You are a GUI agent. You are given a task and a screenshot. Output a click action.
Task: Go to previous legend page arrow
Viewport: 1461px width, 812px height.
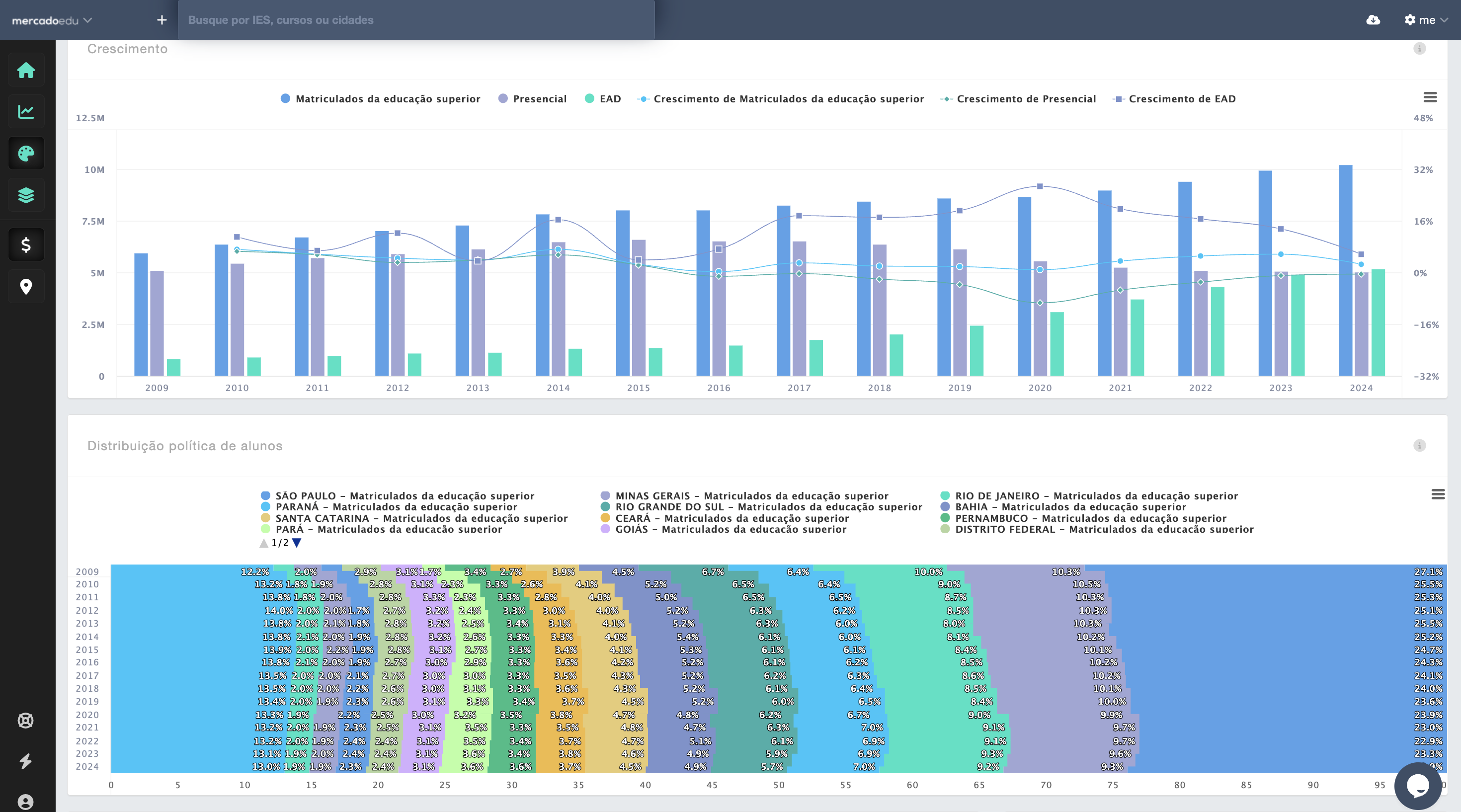264,543
